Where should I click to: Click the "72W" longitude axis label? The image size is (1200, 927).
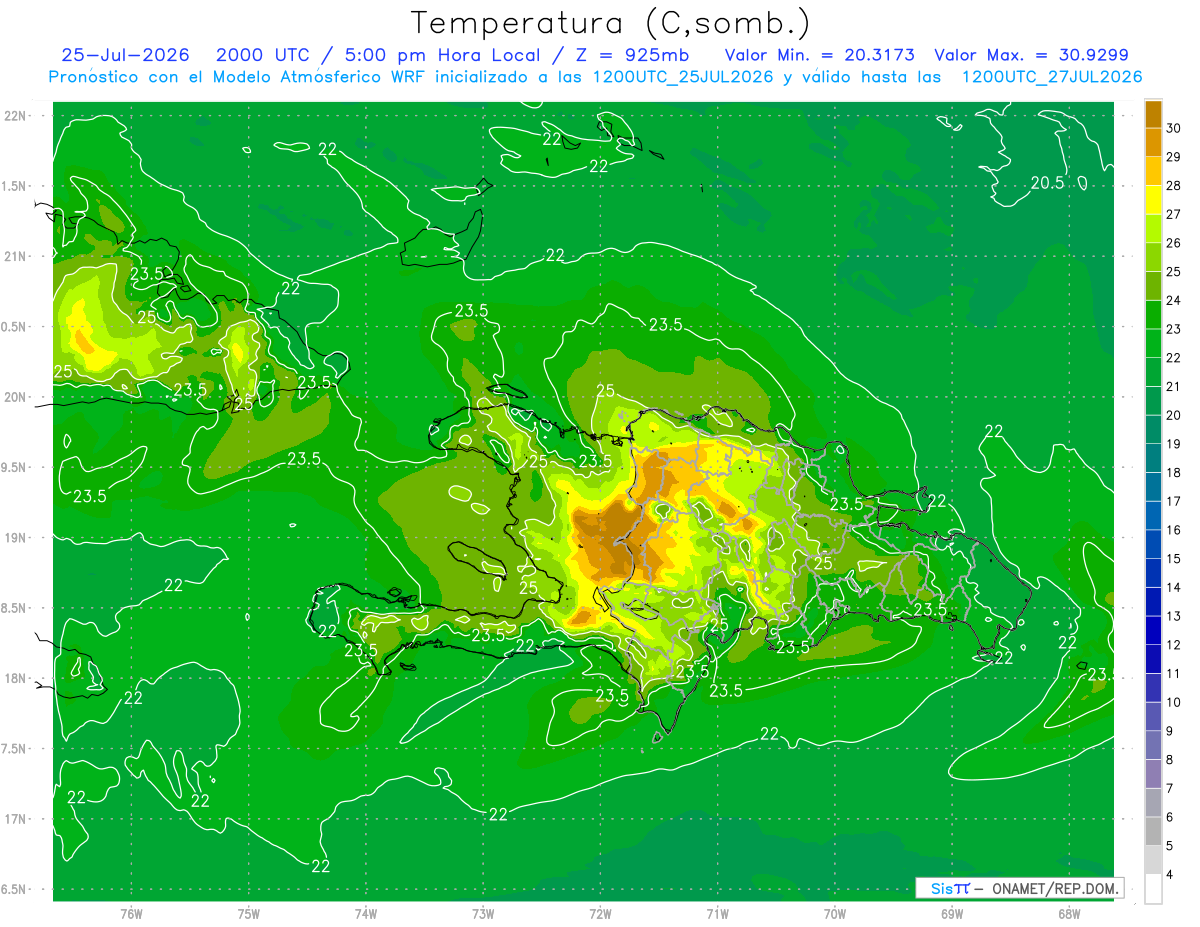600,914
